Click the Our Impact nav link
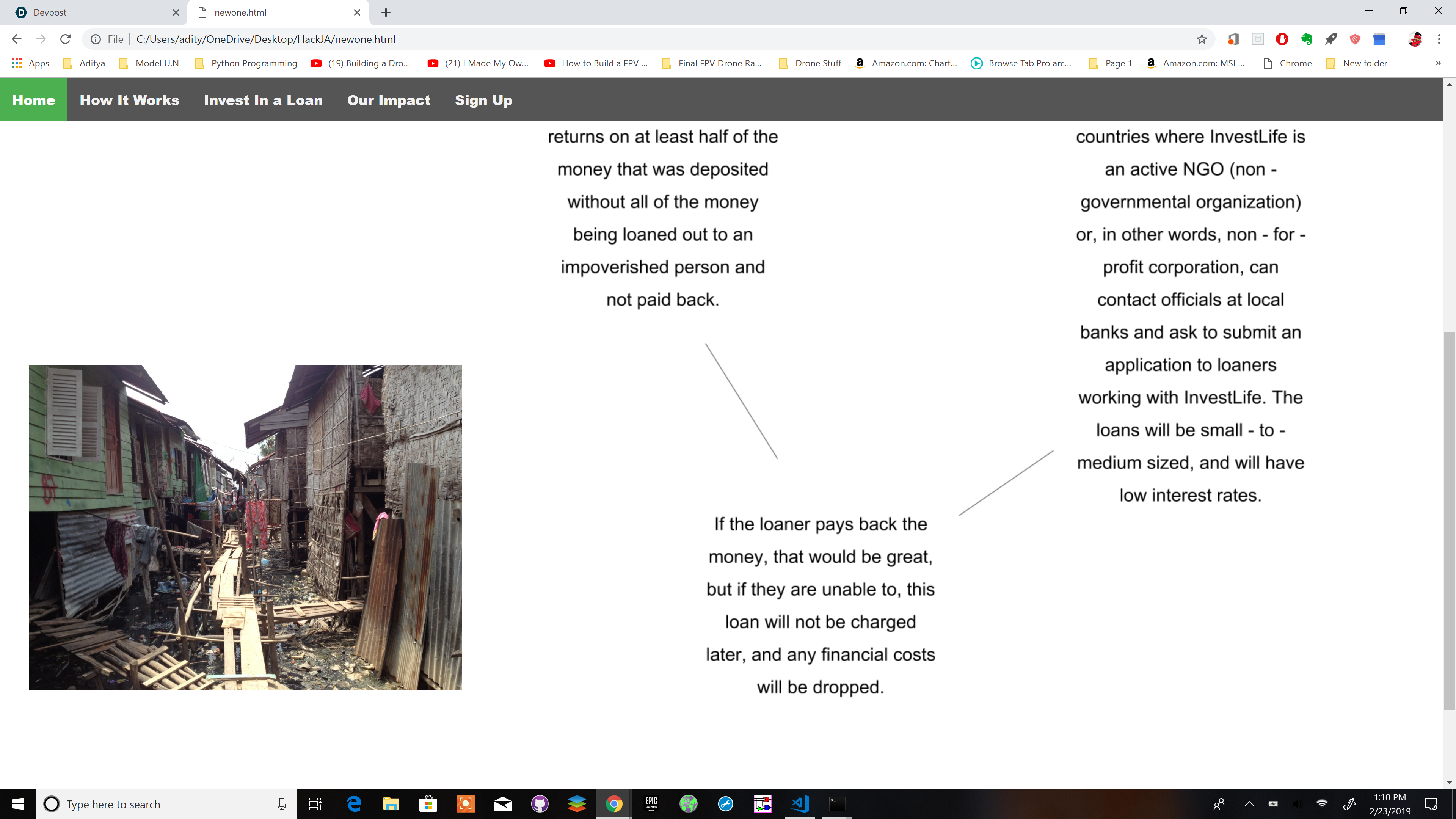 tap(388, 100)
